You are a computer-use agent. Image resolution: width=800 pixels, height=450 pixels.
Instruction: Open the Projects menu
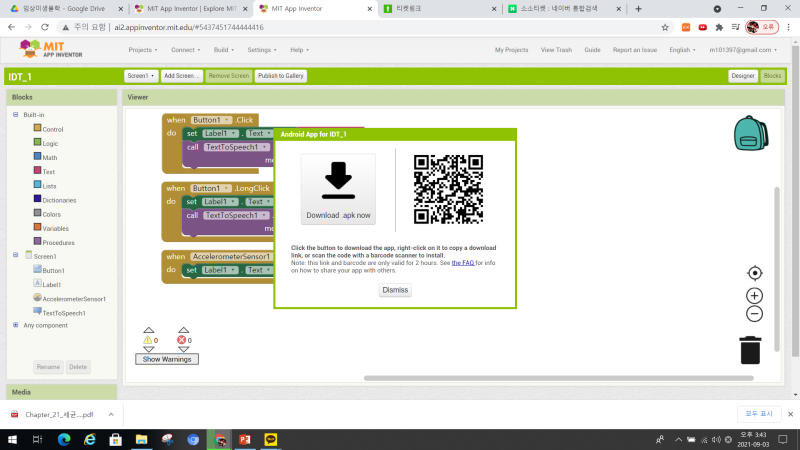pyautogui.click(x=143, y=50)
